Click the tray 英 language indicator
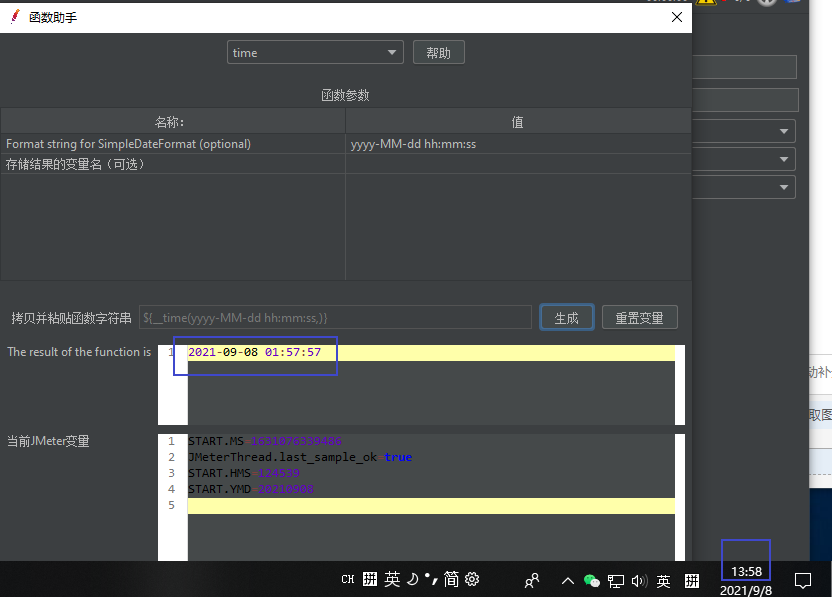The width and height of the screenshot is (832, 597). (x=663, y=582)
